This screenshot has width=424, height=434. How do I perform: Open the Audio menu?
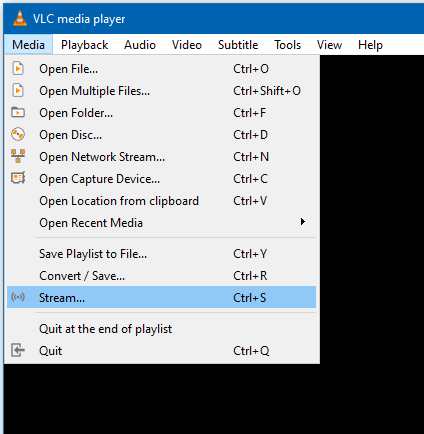140,45
